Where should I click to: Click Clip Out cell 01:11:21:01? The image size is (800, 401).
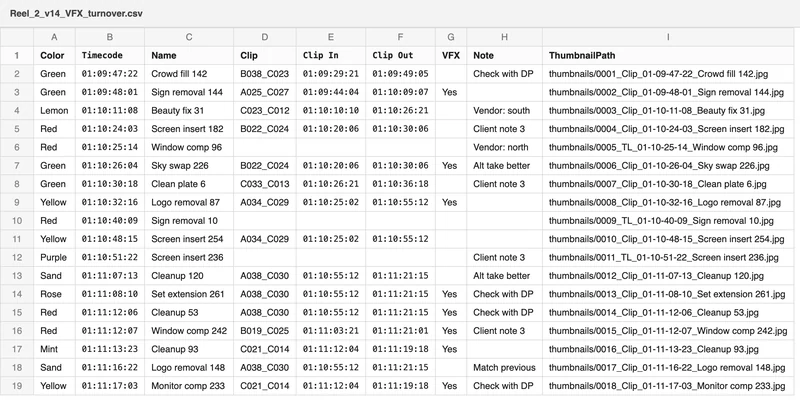pyautogui.click(x=400, y=331)
